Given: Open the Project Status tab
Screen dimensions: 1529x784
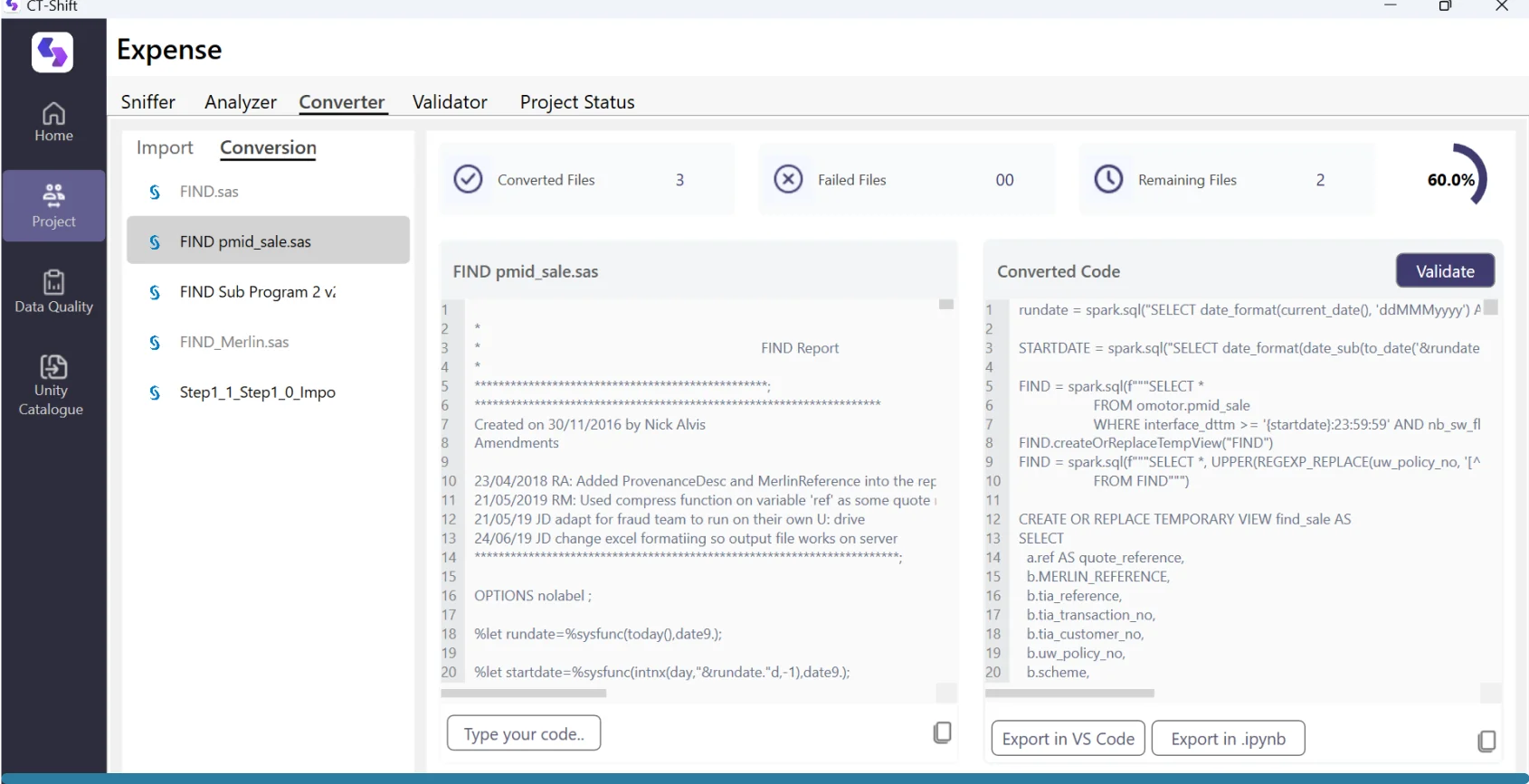Looking at the screenshot, I should pyautogui.click(x=577, y=102).
